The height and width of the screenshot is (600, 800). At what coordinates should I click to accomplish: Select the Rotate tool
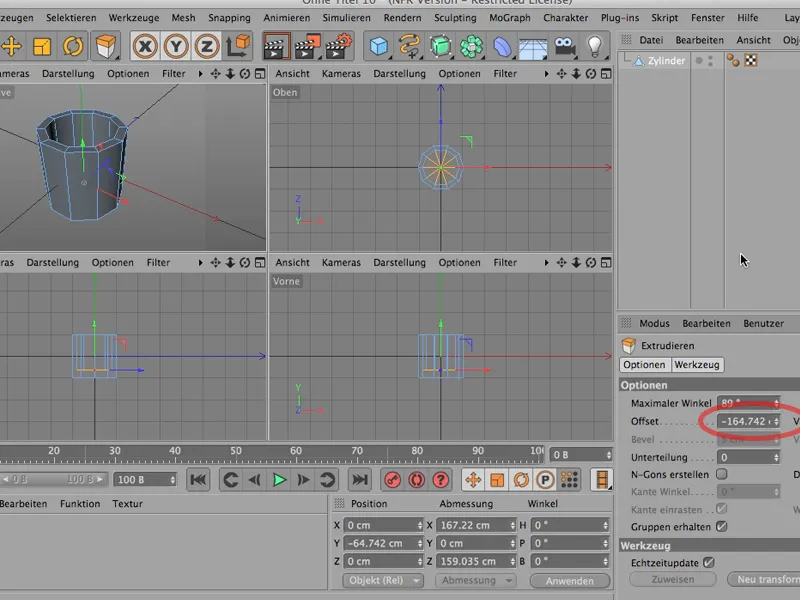coord(73,46)
